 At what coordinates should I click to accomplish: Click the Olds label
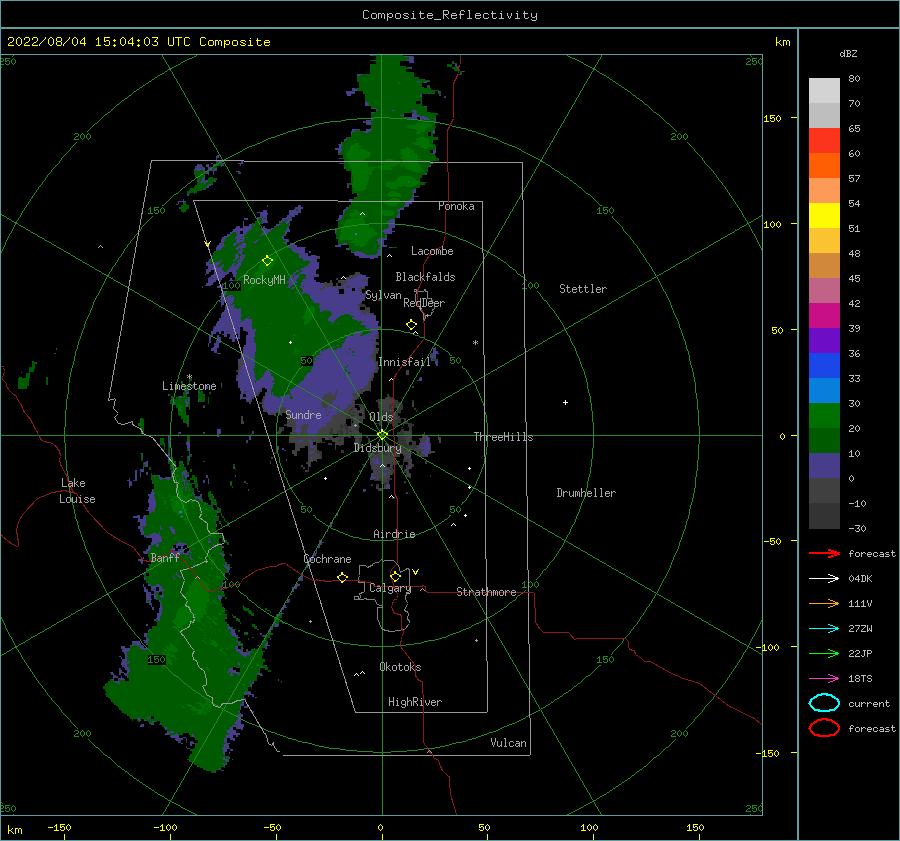[x=381, y=417]
